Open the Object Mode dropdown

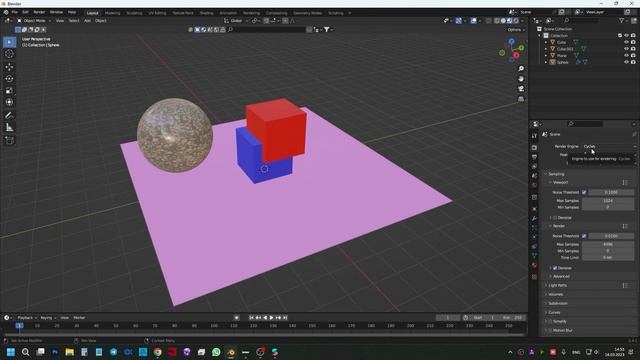[x=34, y=20]
